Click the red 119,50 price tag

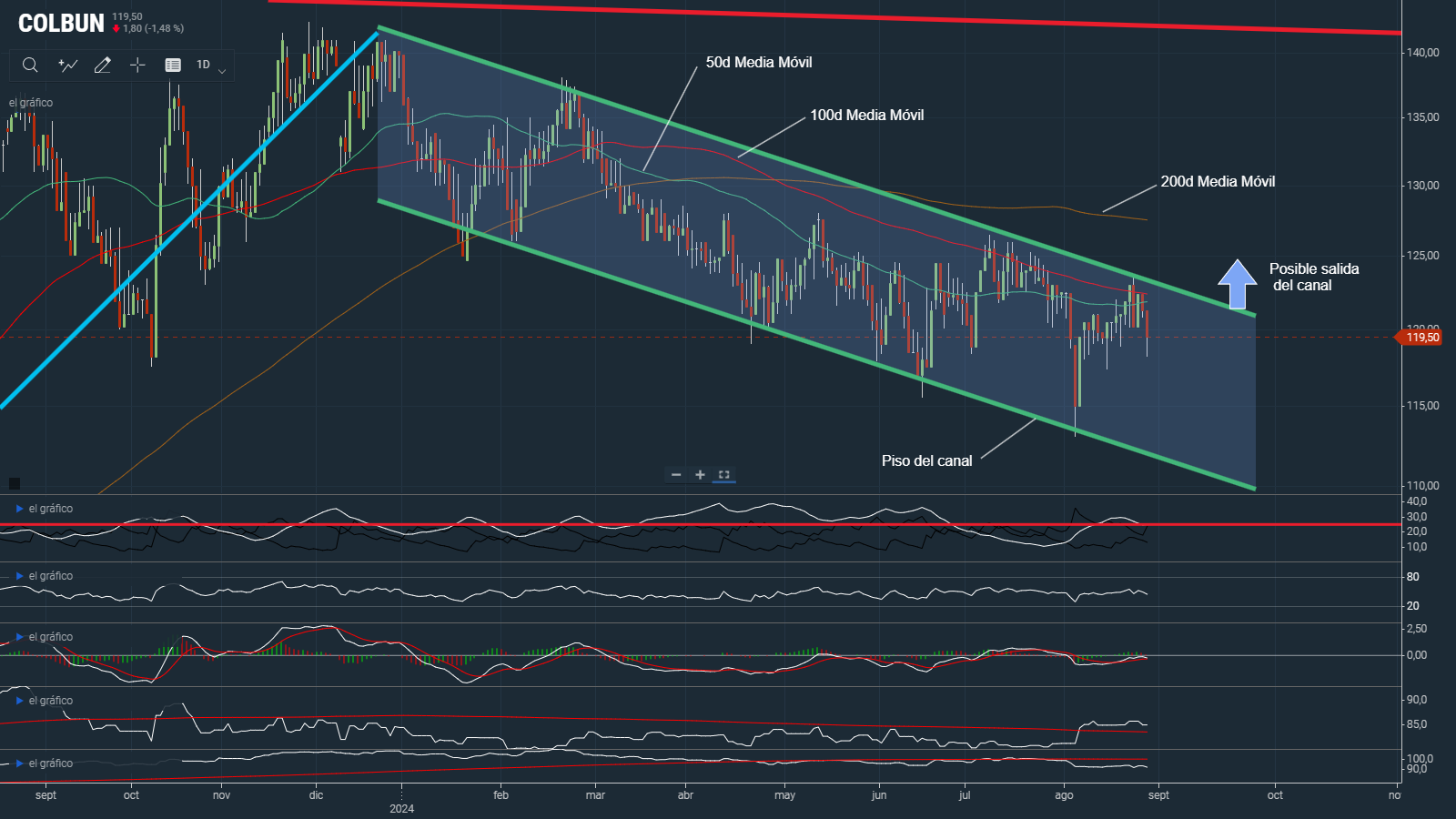[1421, 338]
